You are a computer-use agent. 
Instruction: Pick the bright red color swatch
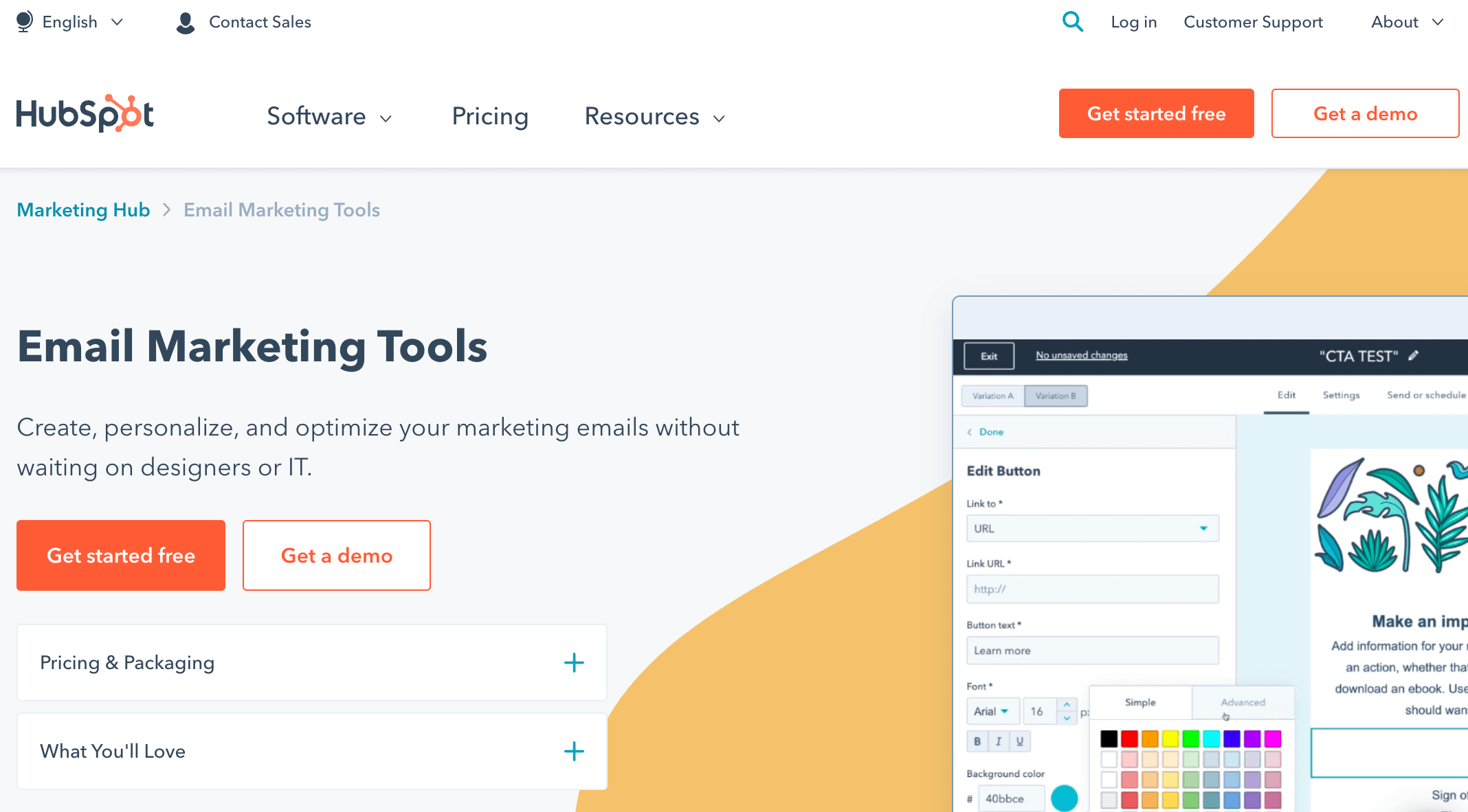click(1129, 738)
